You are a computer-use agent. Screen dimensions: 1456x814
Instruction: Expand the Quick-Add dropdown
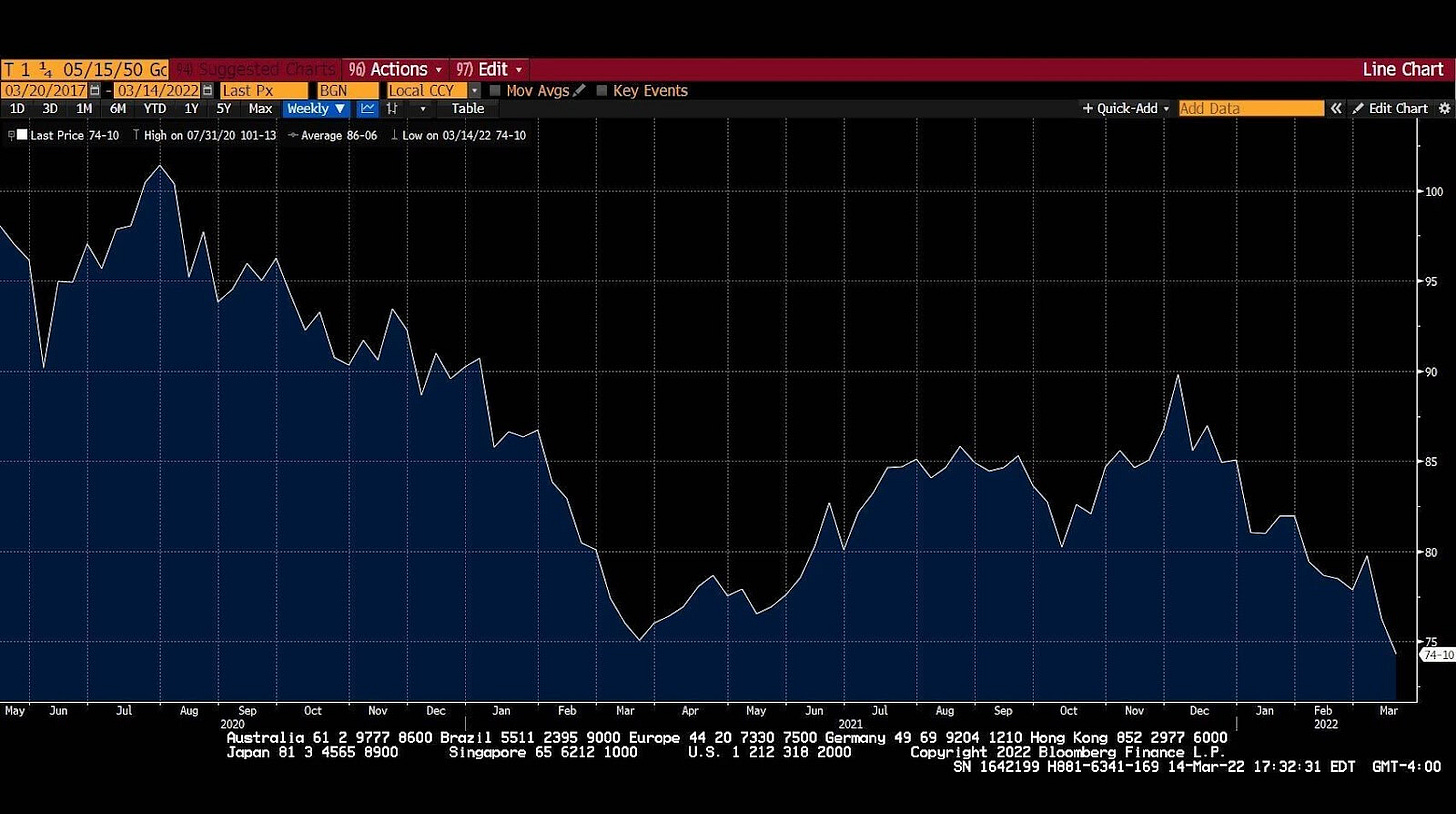point(1126,108)
